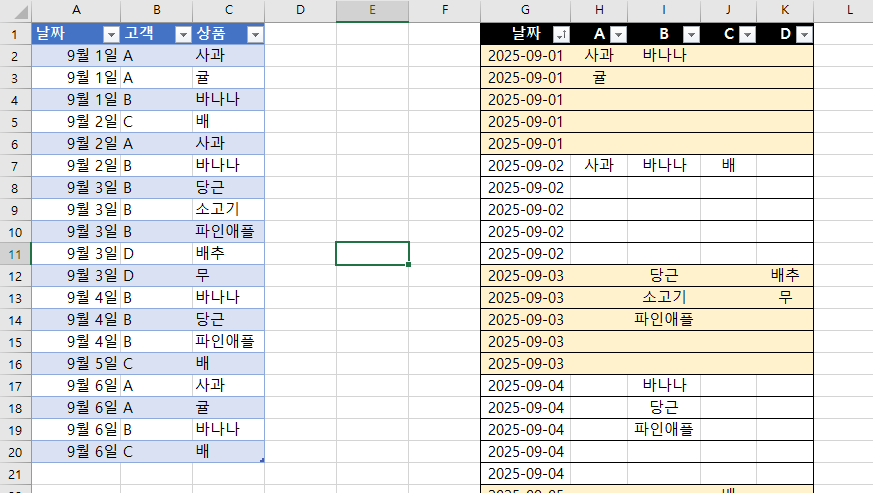Click the Select All corner triangle
This screenshot has width=873, height=493.
click(x=15, y=11)
